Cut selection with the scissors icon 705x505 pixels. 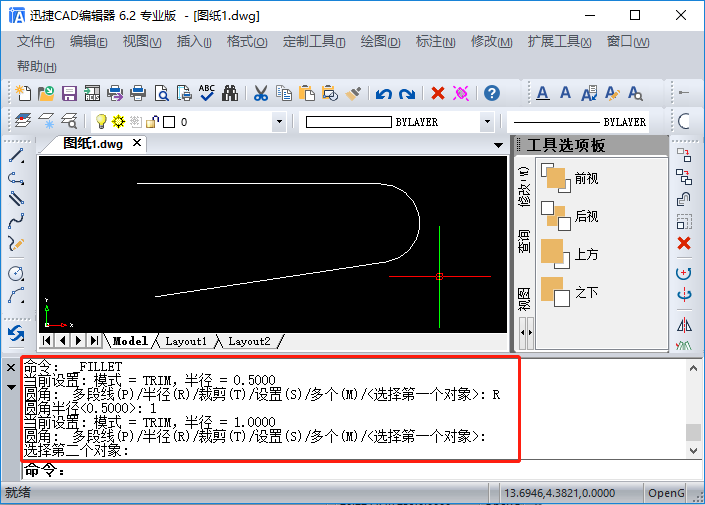pyautogui.click(x=261, y=94)
